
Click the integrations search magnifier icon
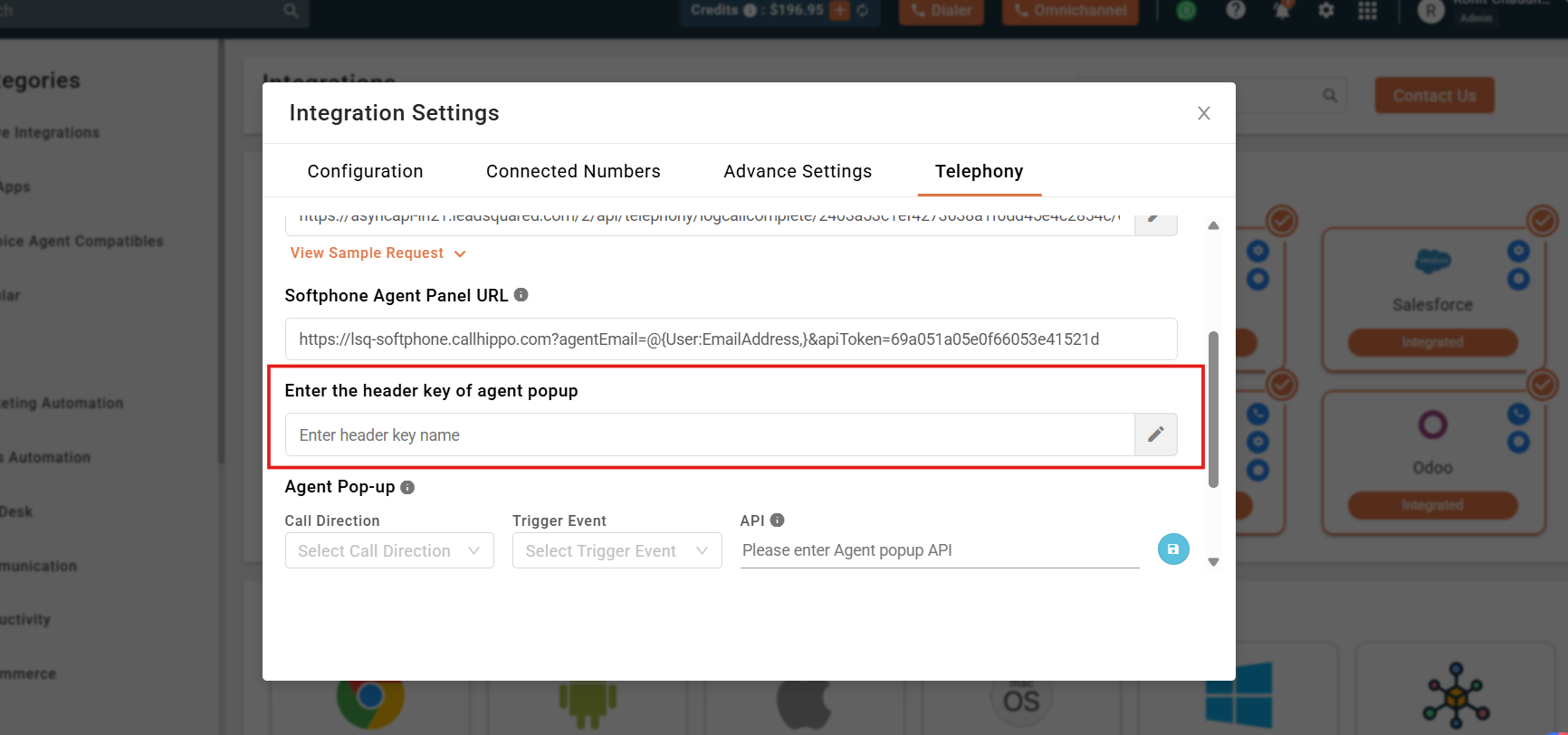pos(1330,95)
